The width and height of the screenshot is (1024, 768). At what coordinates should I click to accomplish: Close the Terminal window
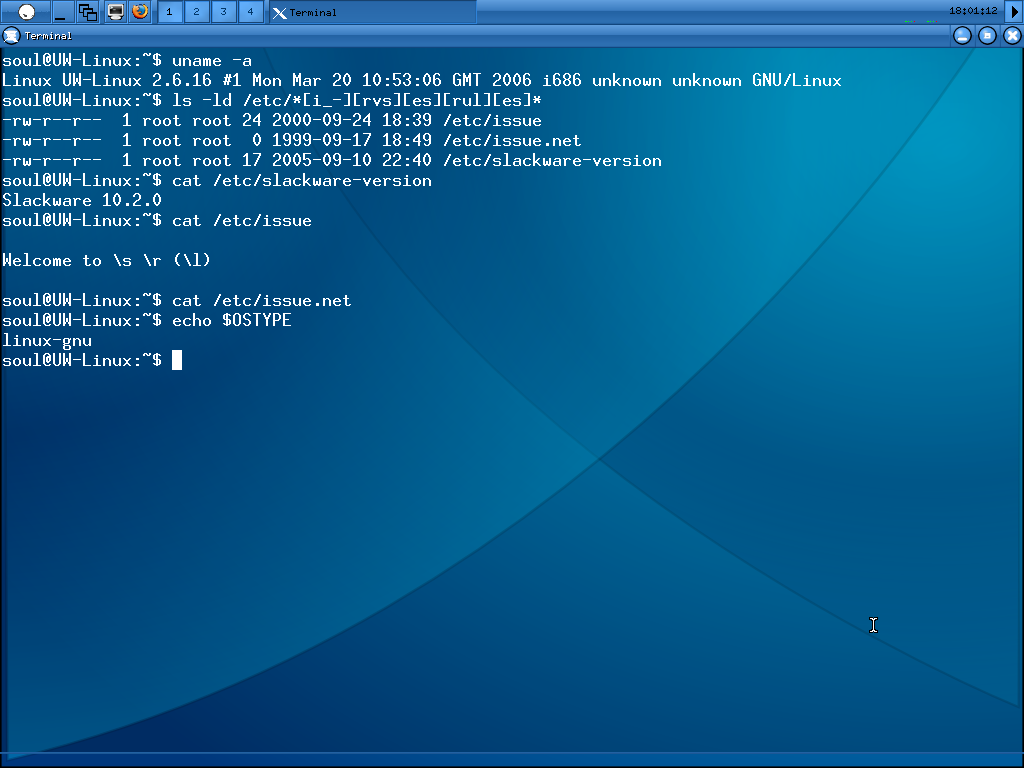point(1012,35)
